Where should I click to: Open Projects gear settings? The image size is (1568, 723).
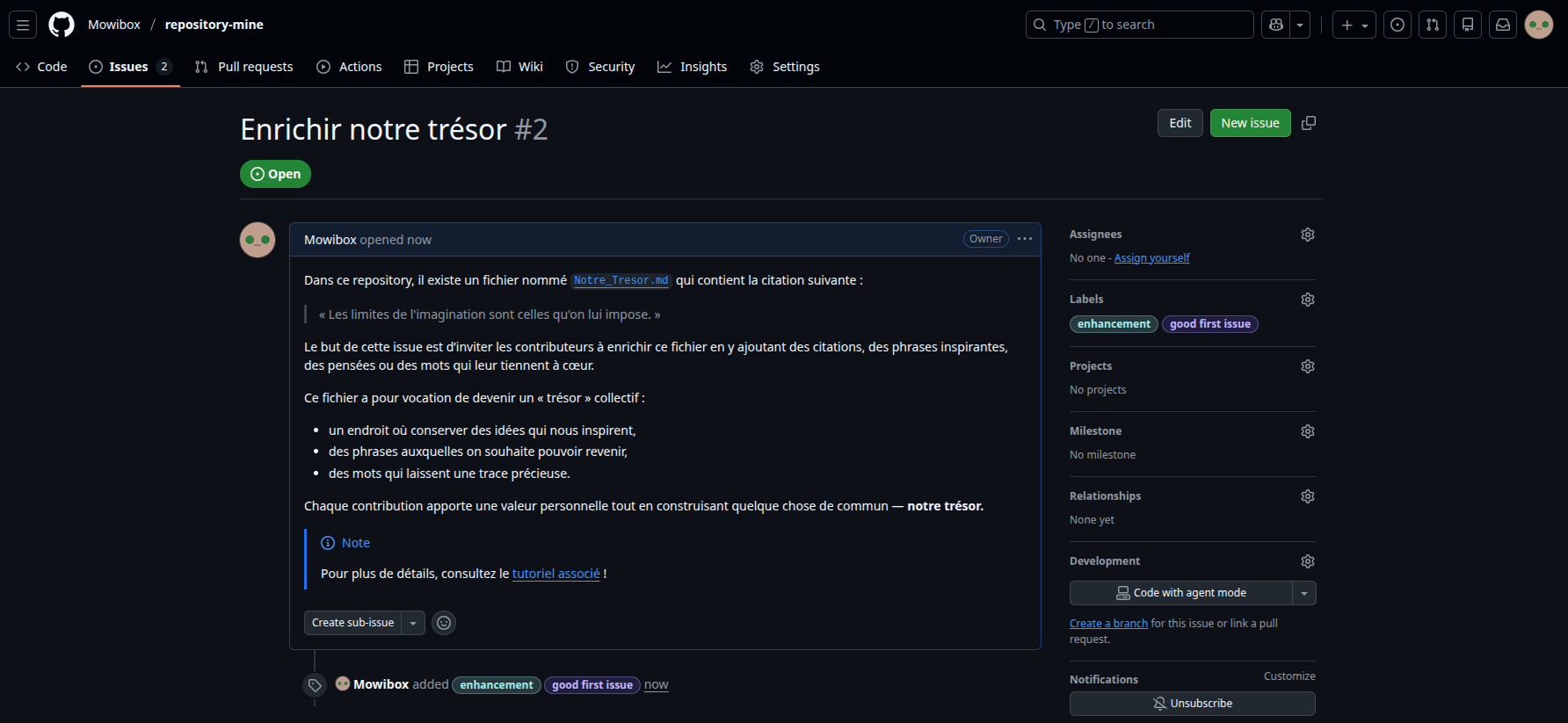pyautogui.click(x=1308, y=366)
